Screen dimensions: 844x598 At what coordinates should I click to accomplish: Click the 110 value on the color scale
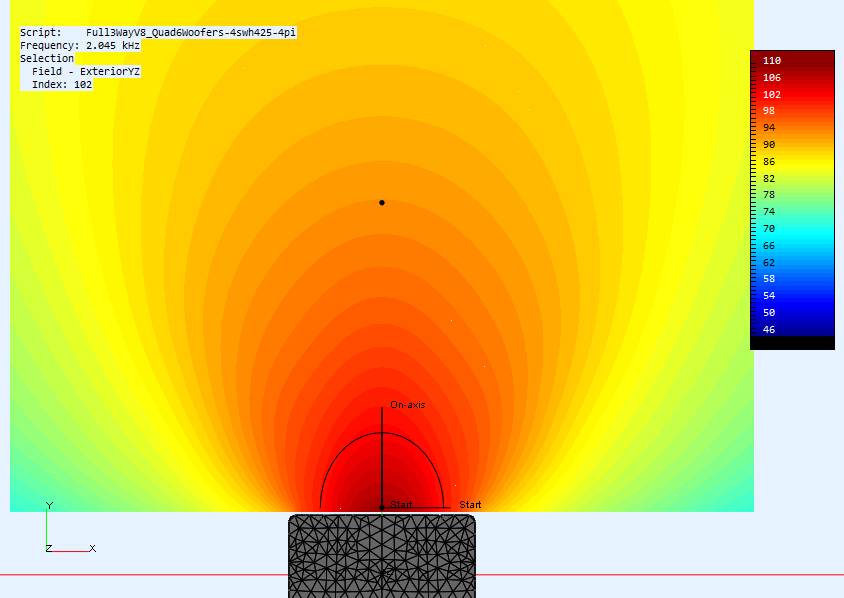pos(771,60)
